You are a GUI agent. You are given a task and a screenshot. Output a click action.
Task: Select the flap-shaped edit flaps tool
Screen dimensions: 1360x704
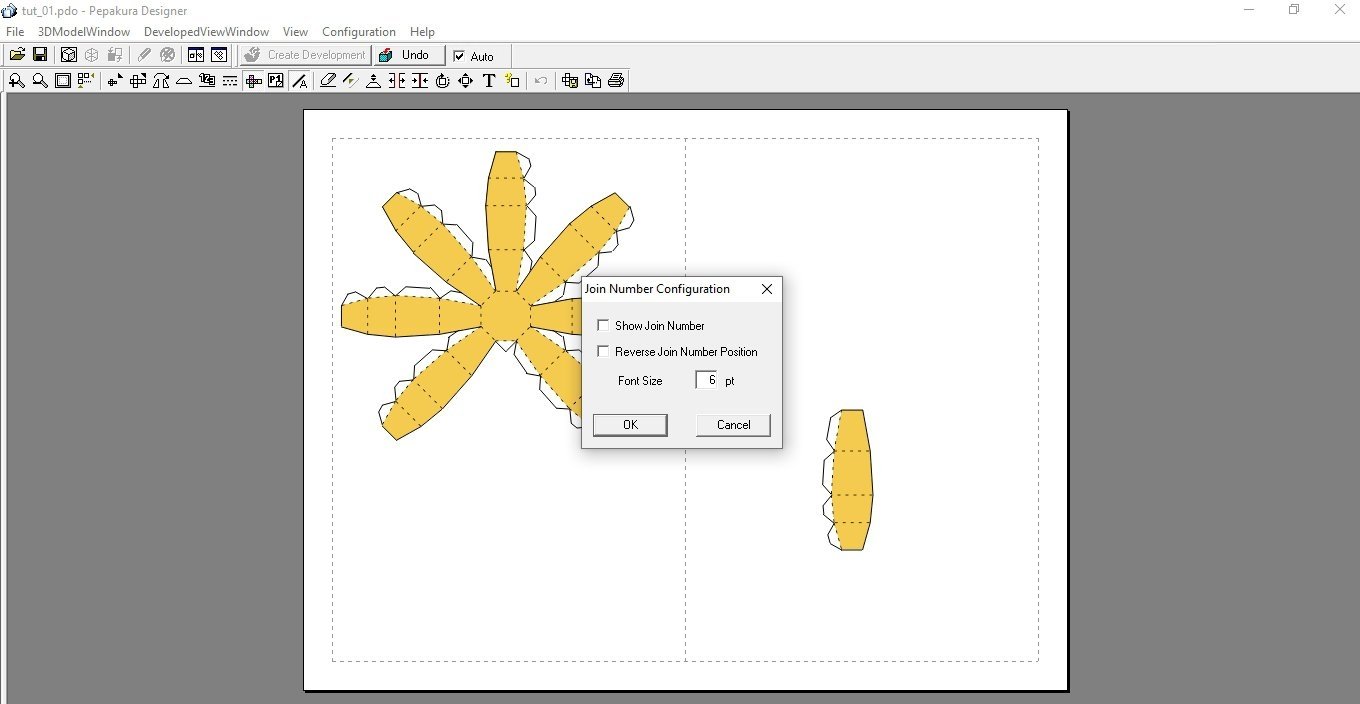(184, 81)
